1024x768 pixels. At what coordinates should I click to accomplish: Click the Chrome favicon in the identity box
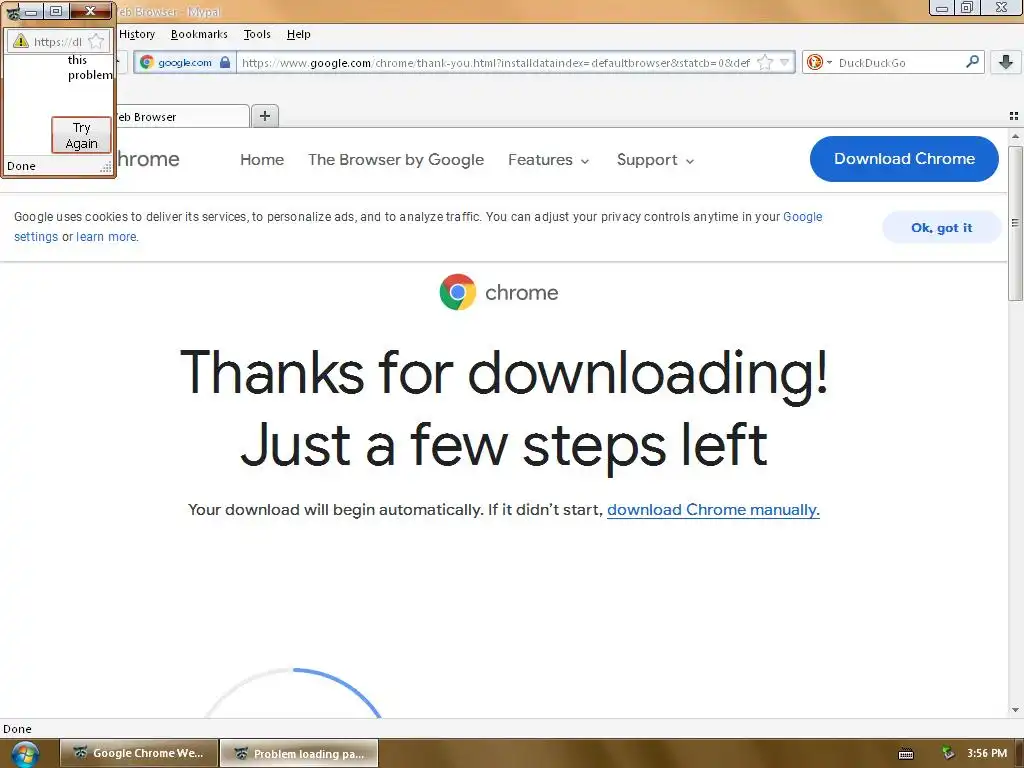pyautogui.click(x=146, y=62)
